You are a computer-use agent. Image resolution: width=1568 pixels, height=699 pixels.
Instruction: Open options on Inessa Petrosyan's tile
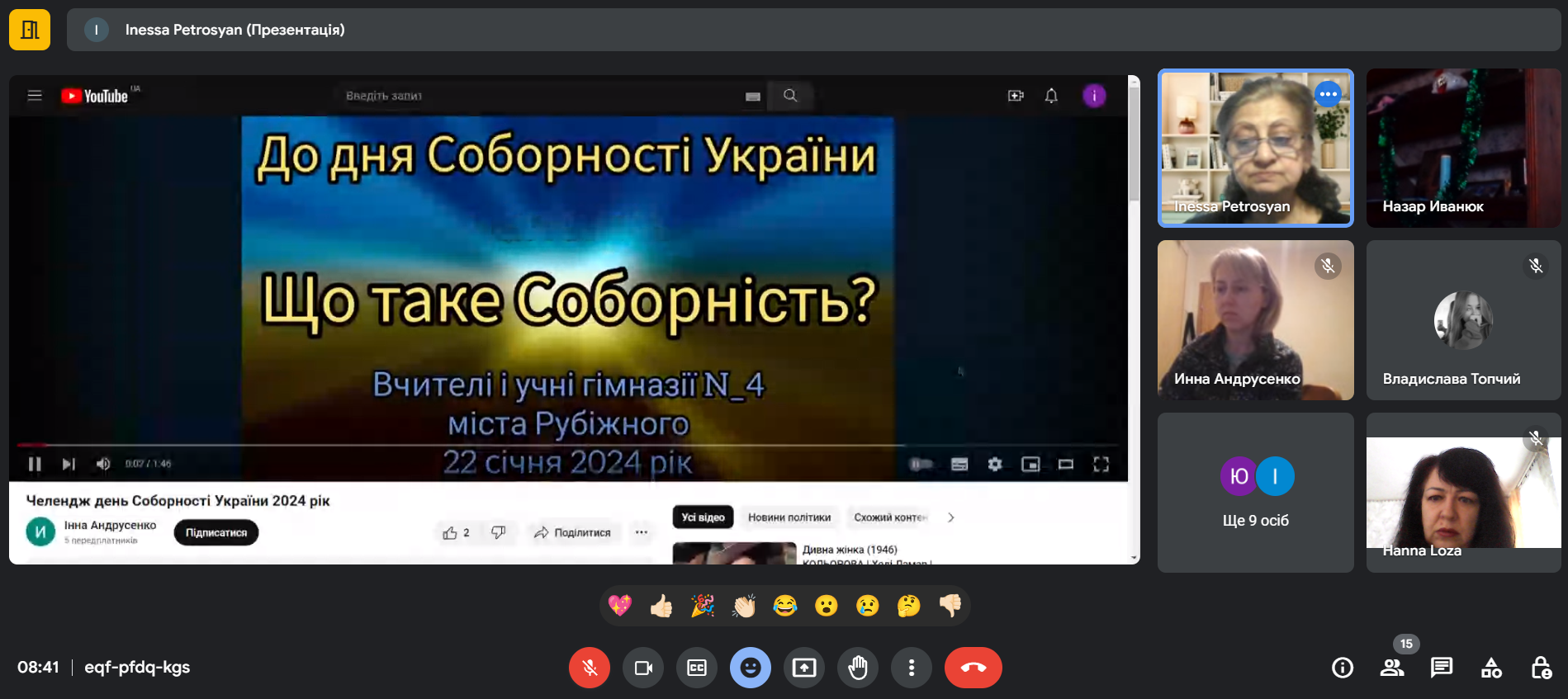[1328, 94]
